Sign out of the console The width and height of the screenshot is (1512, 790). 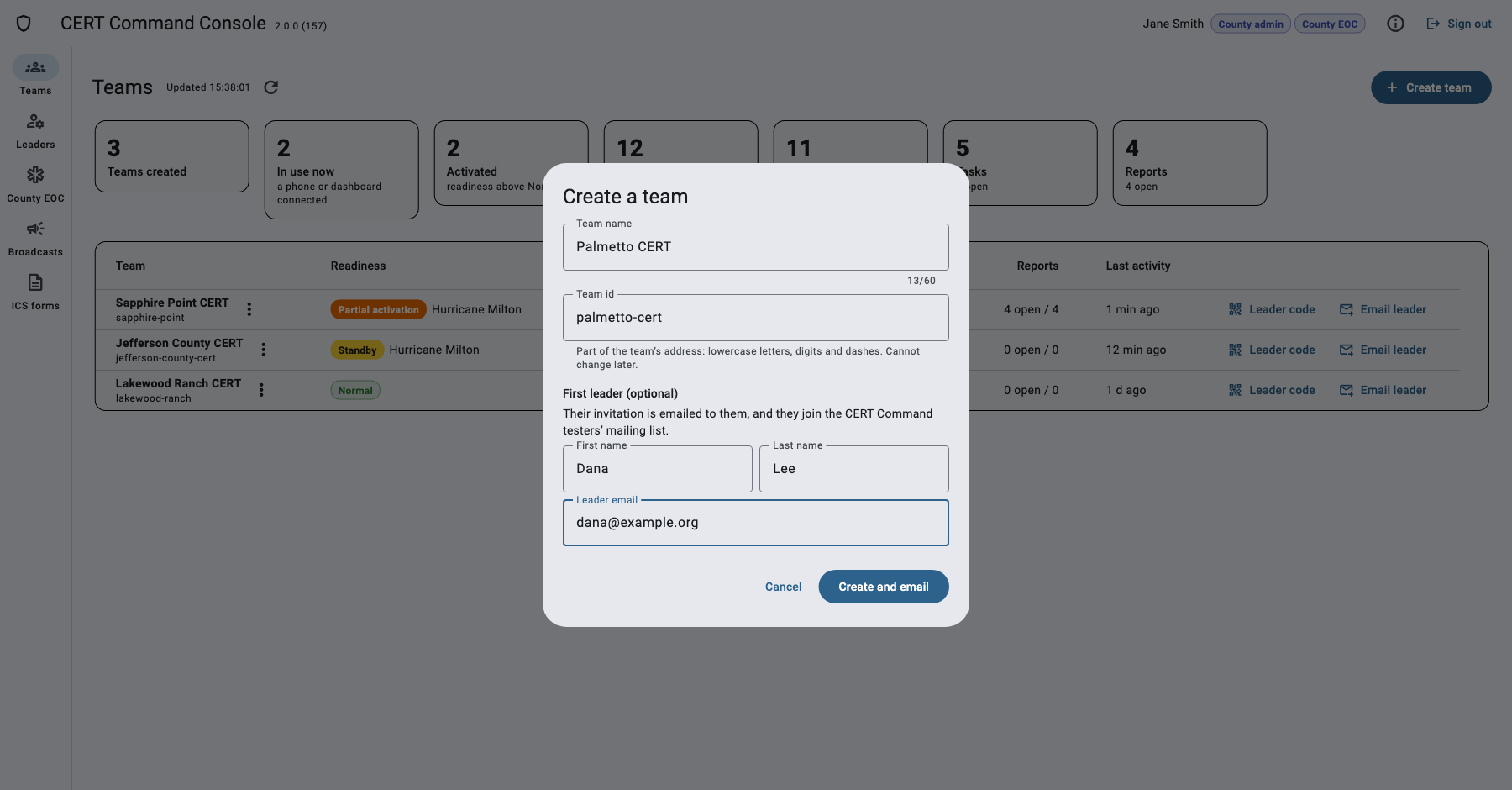click(x=1459, y=24)
